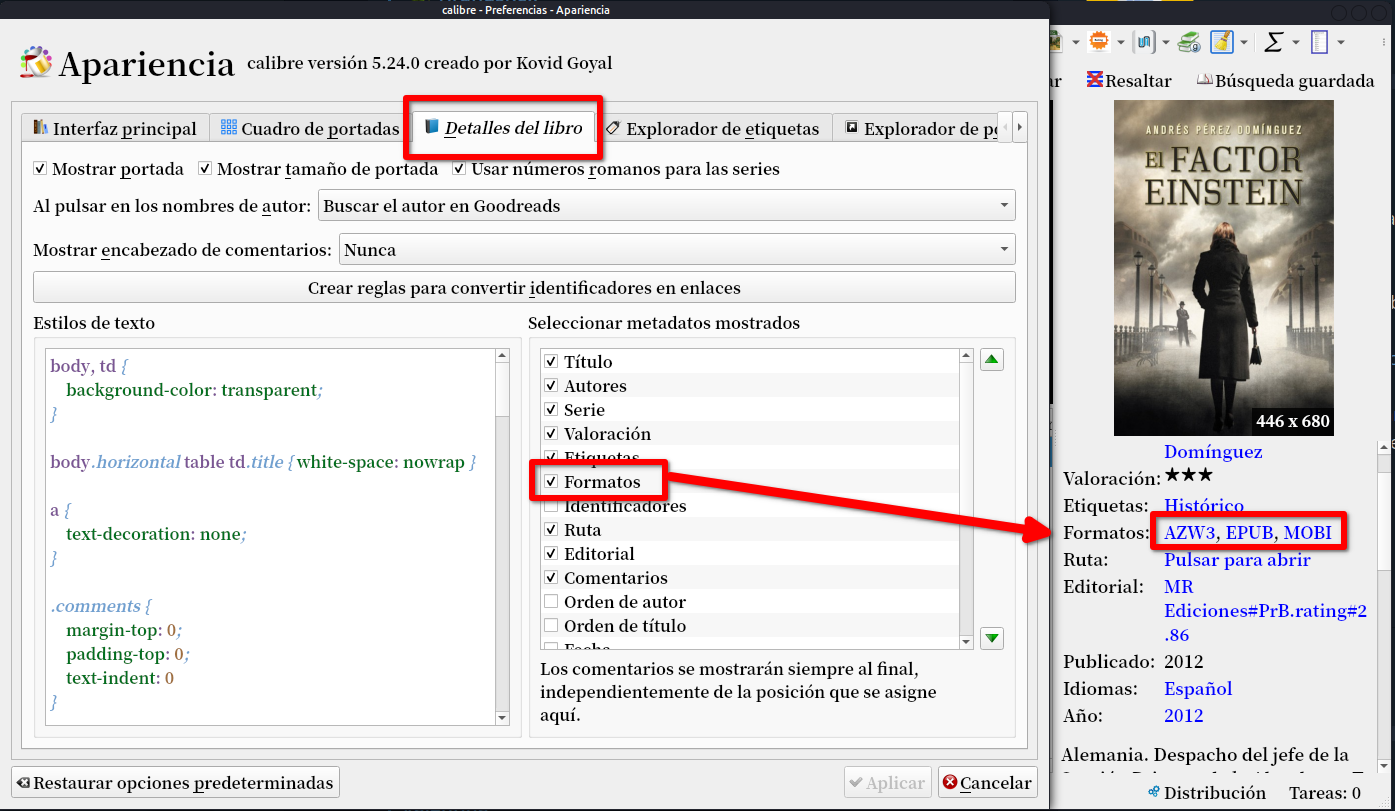Open the author name click action dropdown

[x=667, y=206]
